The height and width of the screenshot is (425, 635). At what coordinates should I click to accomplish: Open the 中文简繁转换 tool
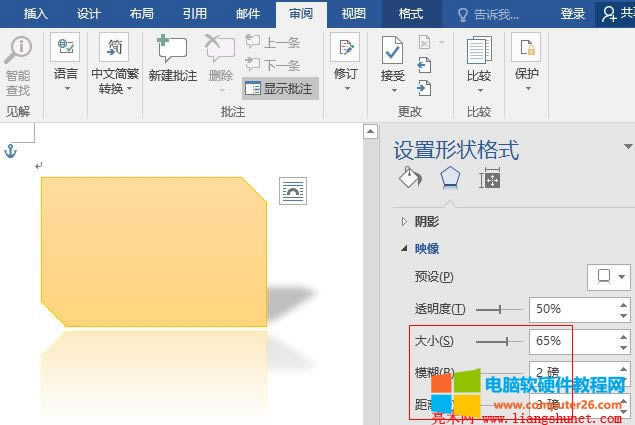coord(115,50)
